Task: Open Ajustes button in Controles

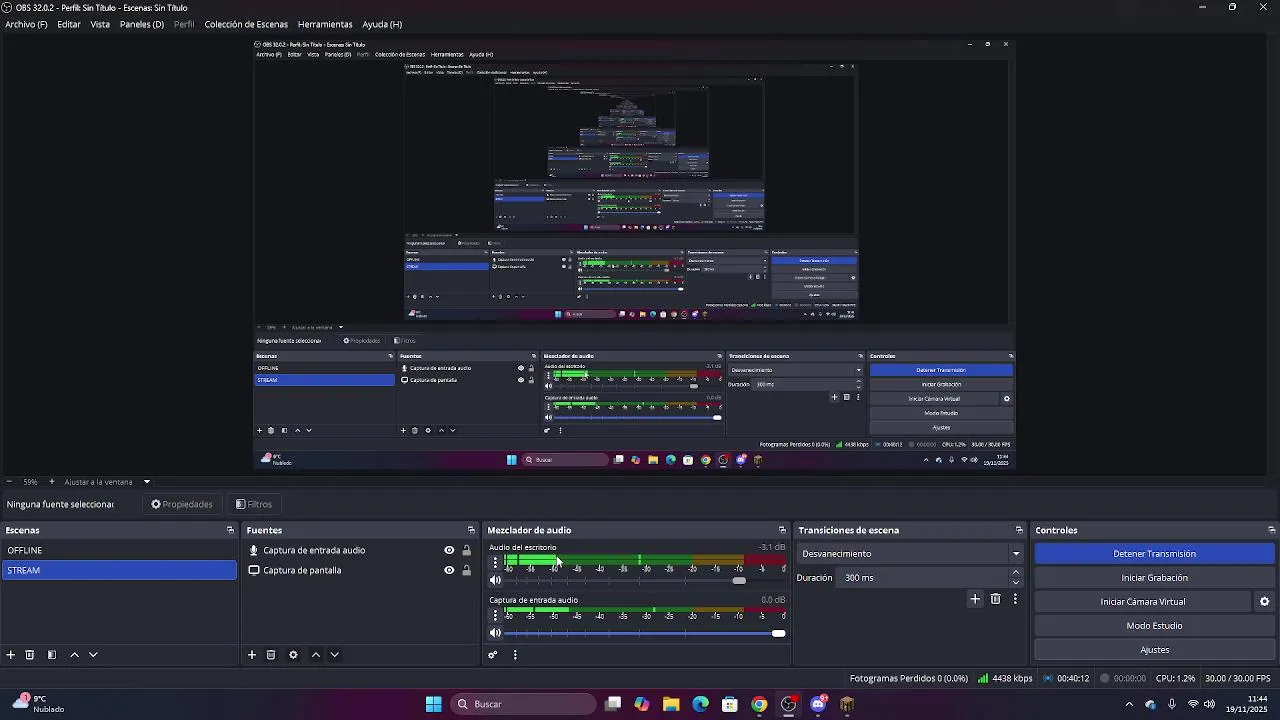Action: tap(1154, 650)
